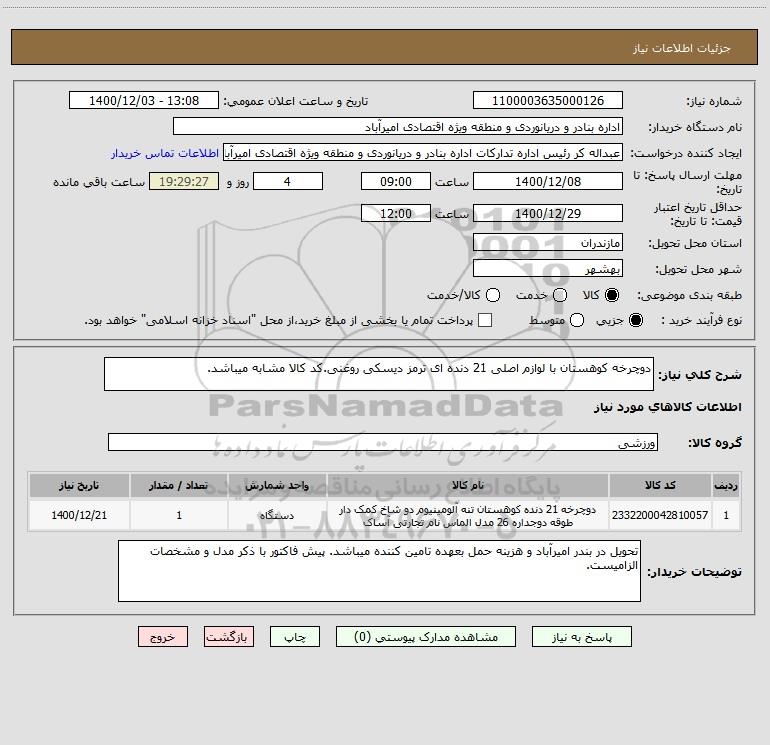
Task: Click the price validity date 1400/12/29
Action: click(x=548, y=213)
